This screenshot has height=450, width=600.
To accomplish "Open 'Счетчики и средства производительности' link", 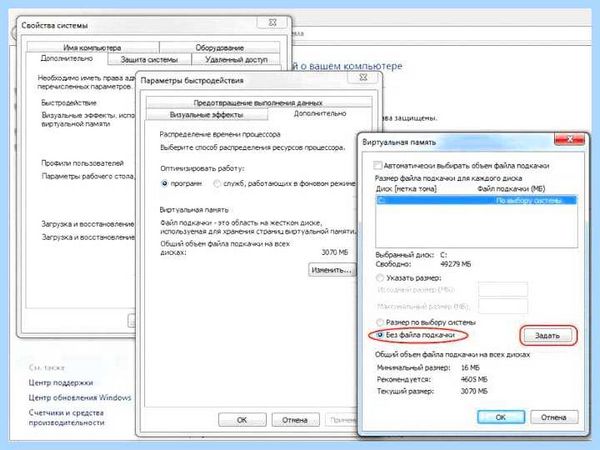I will click(x=67, y=417).
